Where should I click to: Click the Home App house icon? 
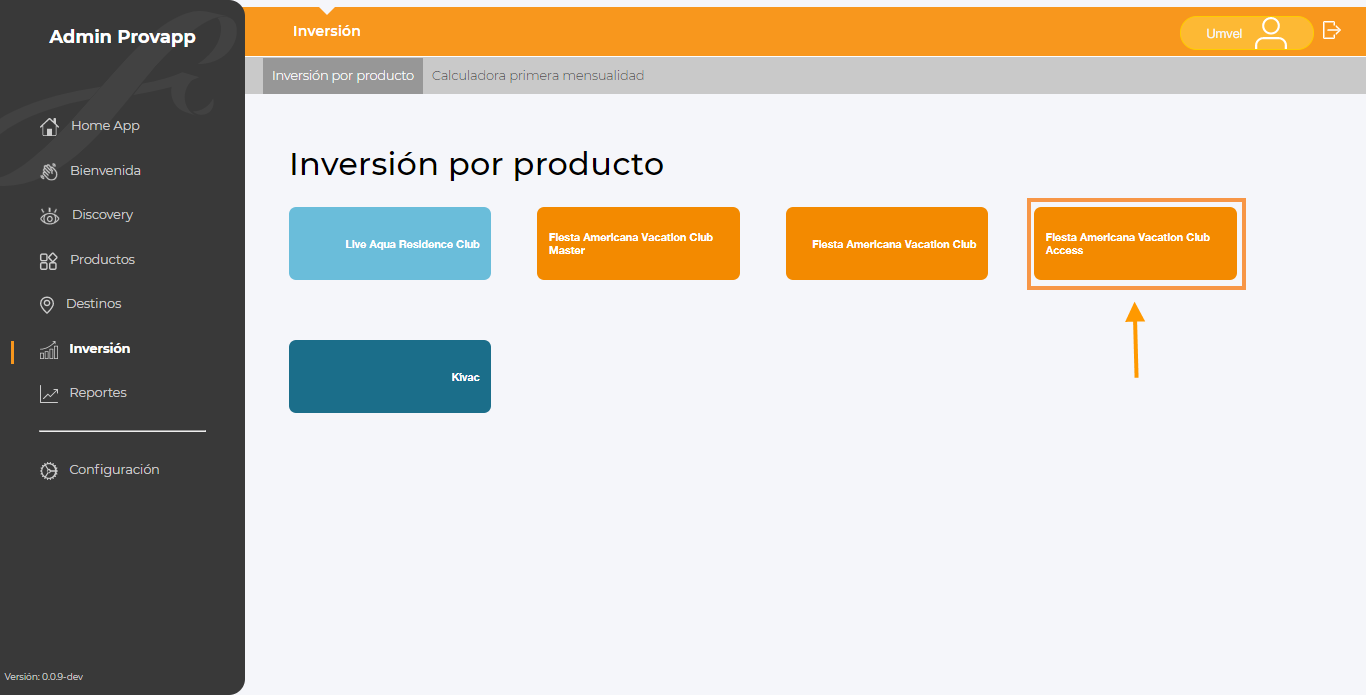(48, 127)
